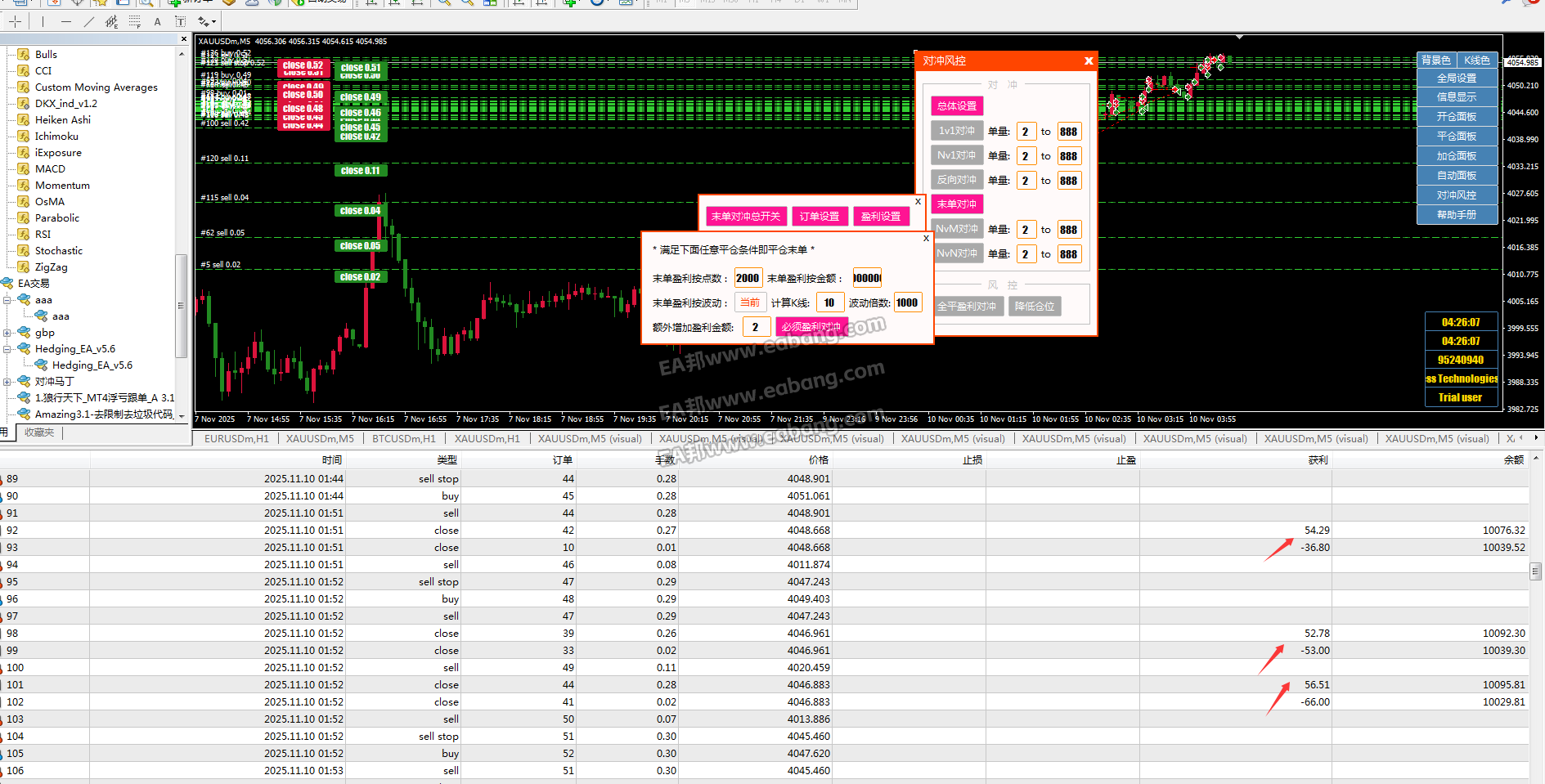The height and width of the screenshot is (784, 1545).
Task: Pick the horizontal line drawing tool
Action: (66, 22)
